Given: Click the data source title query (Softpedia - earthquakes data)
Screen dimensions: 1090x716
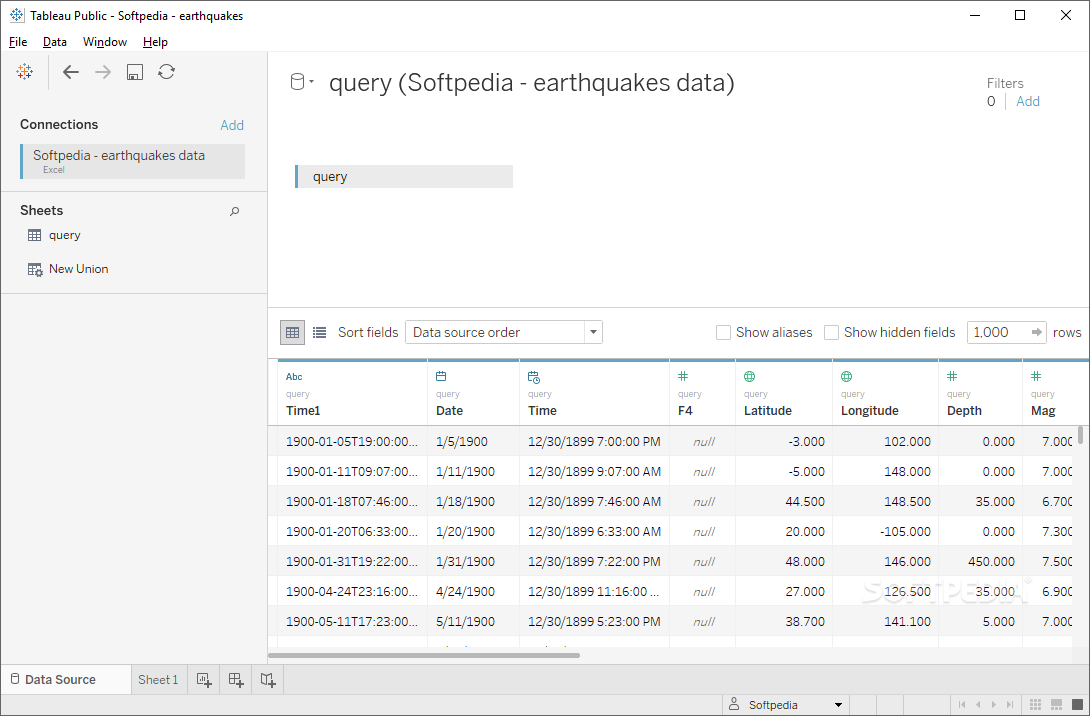Looking at the screenshot, I should [x=532, y=83].
